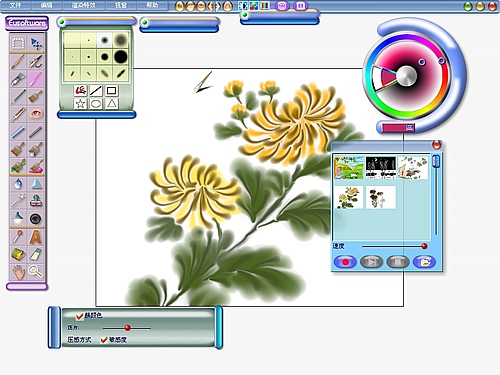Toggle the checkbox beside 压感方式
The image size is (500, 375).
[x=104, y=340]
